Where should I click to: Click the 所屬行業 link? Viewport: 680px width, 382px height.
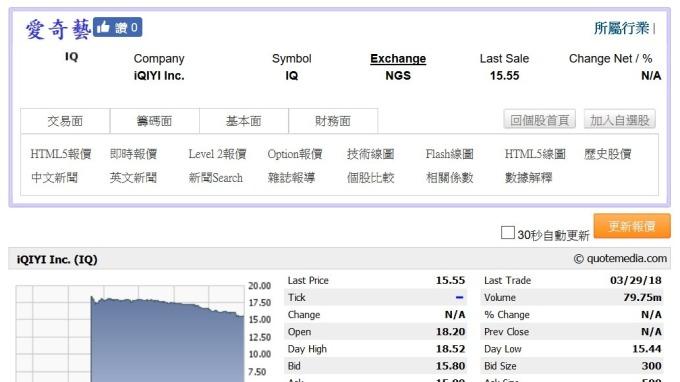[x=621, y=28]
